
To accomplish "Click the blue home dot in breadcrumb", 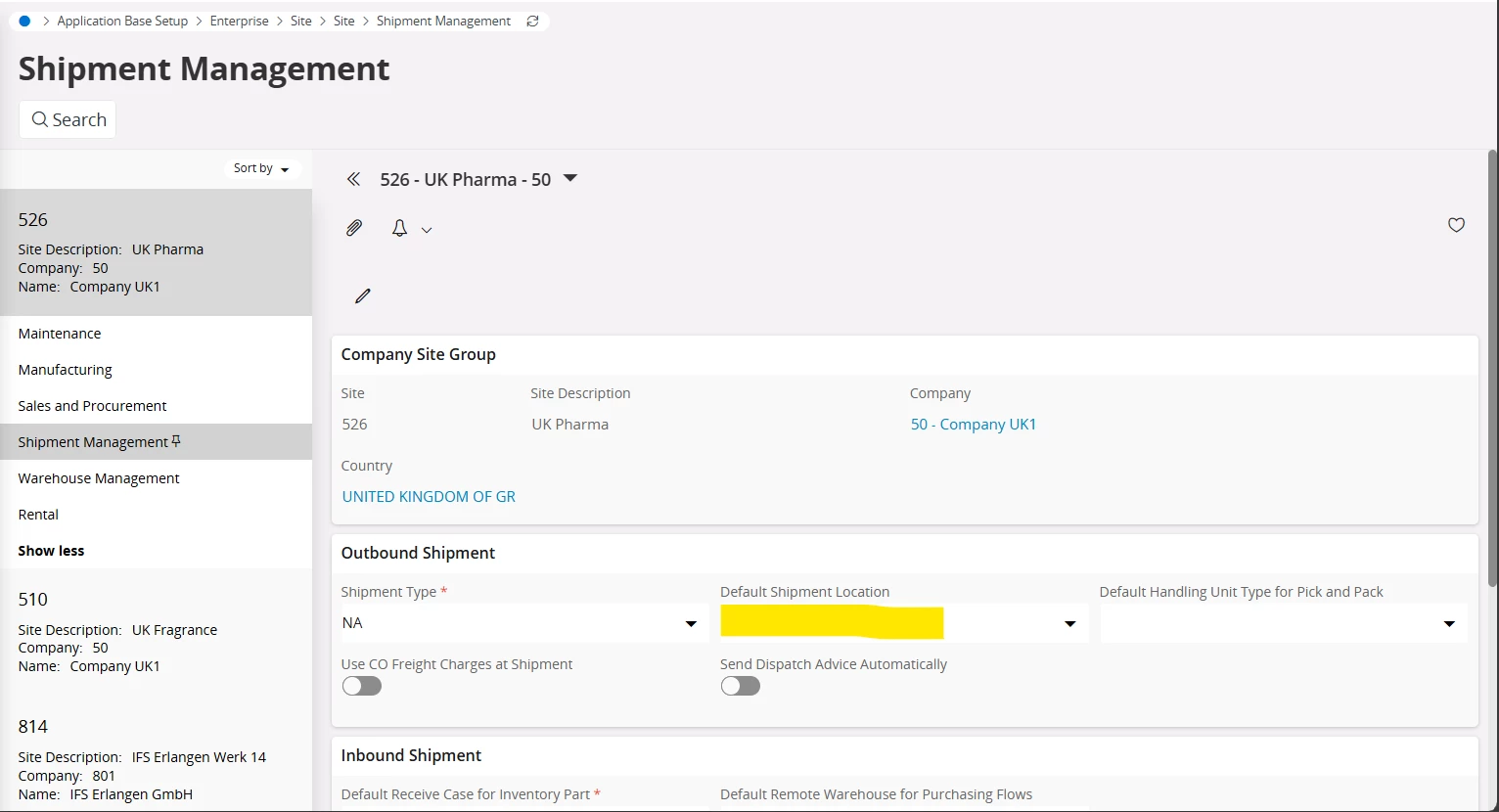I will 25,21.
